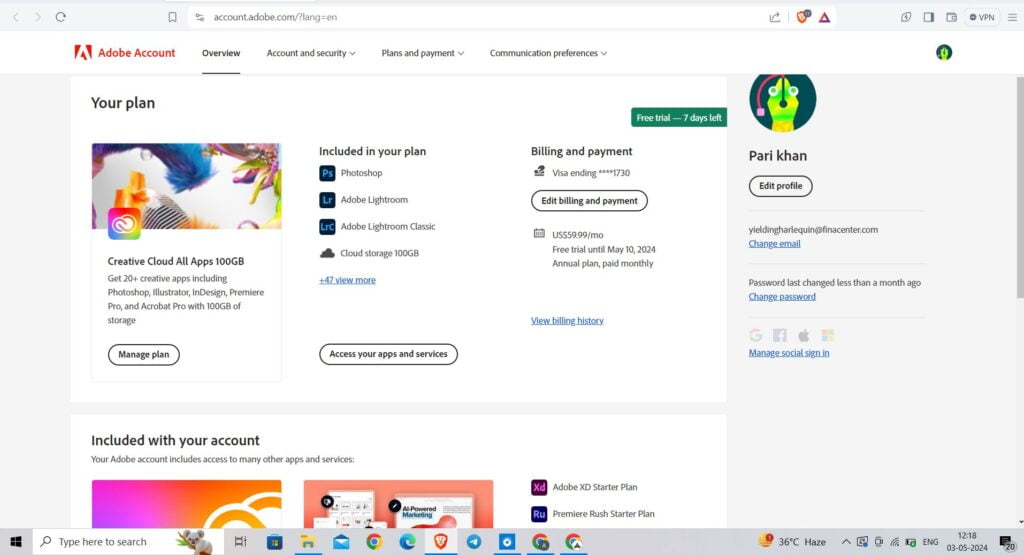Click the Edit profile button
1024x555 pixels.
coord(780,186)
